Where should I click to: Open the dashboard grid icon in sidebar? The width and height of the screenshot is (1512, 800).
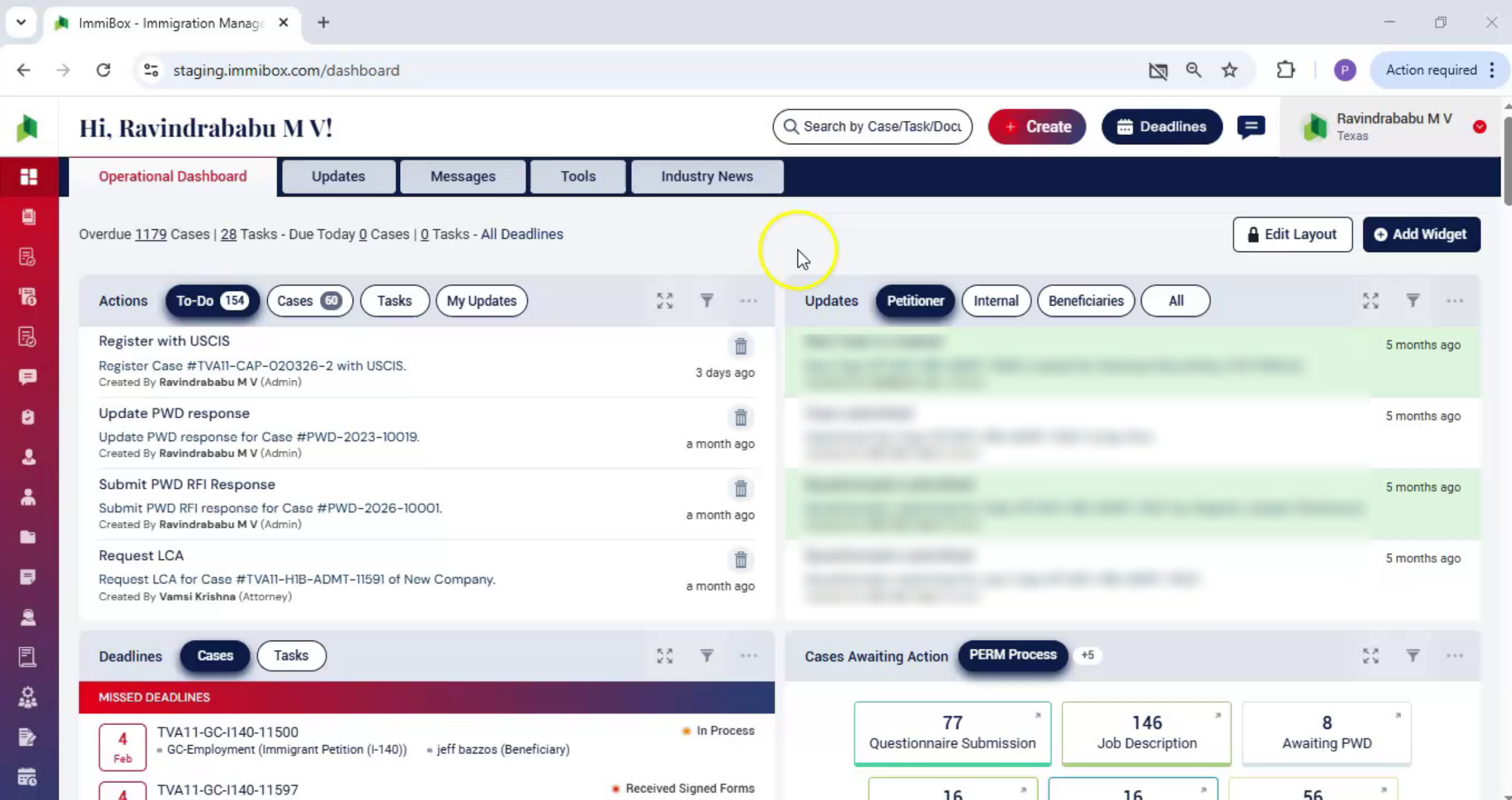point(28,177)
